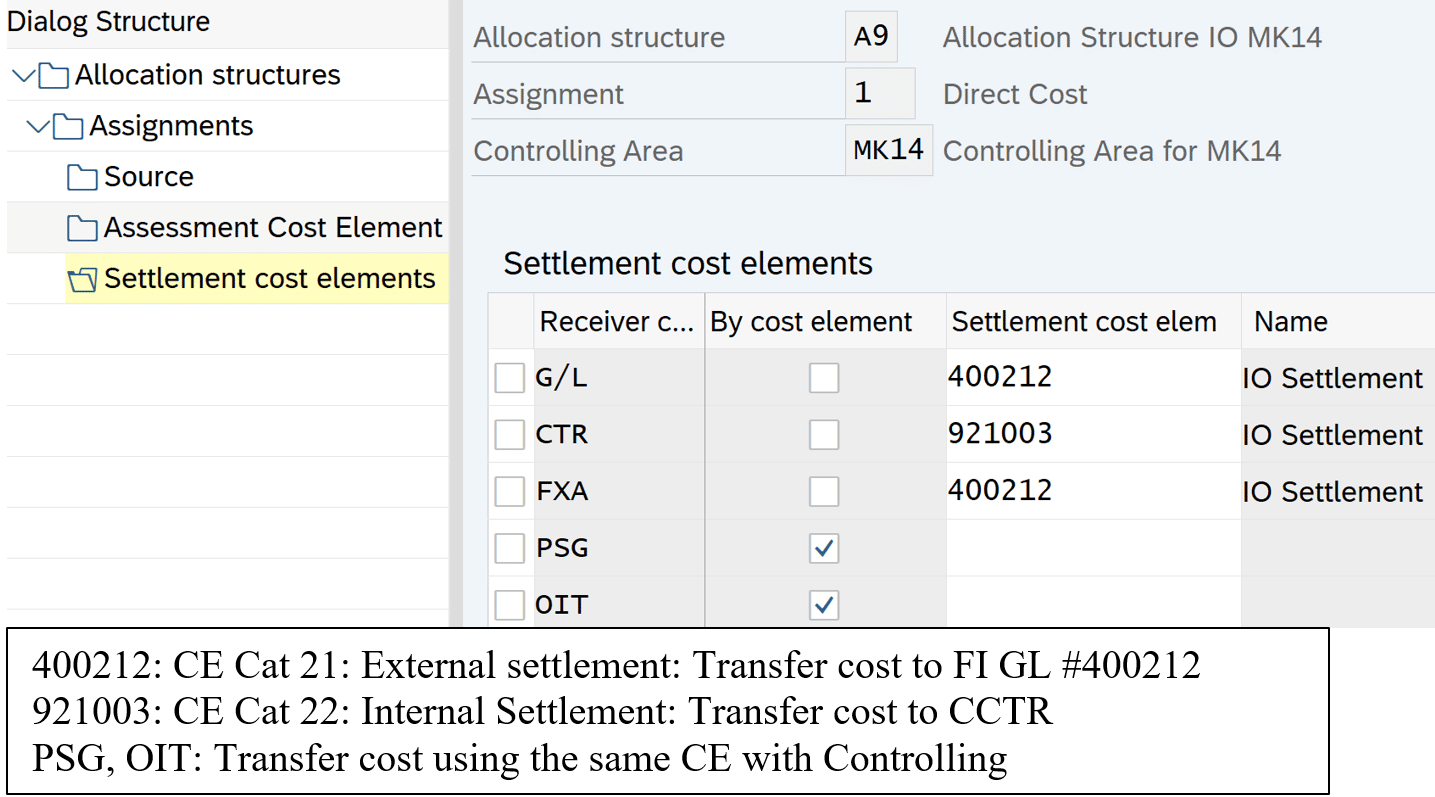Click the Assessment Cost Element folder icon
The height and width of the screenshot is (797, 1435).
(82, 229)
